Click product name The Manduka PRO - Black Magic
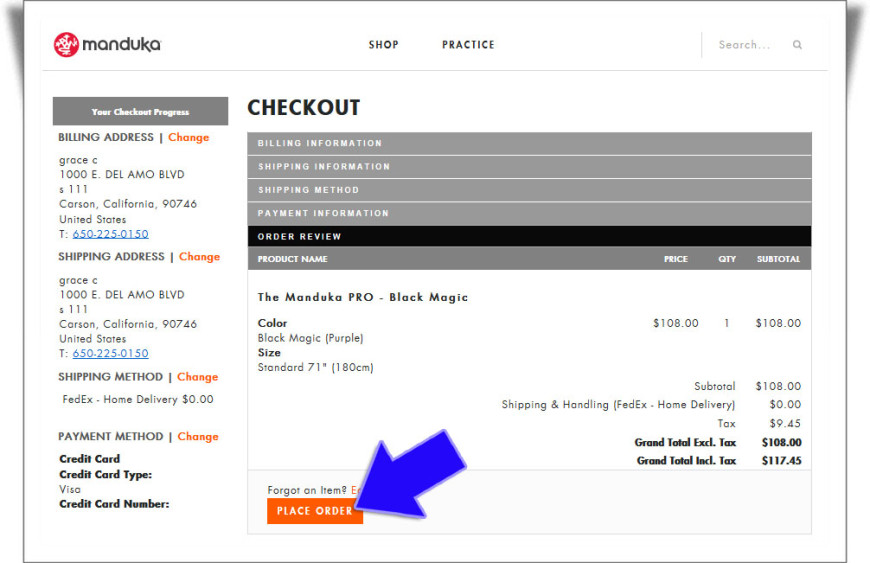 click(x=363, y=297)
